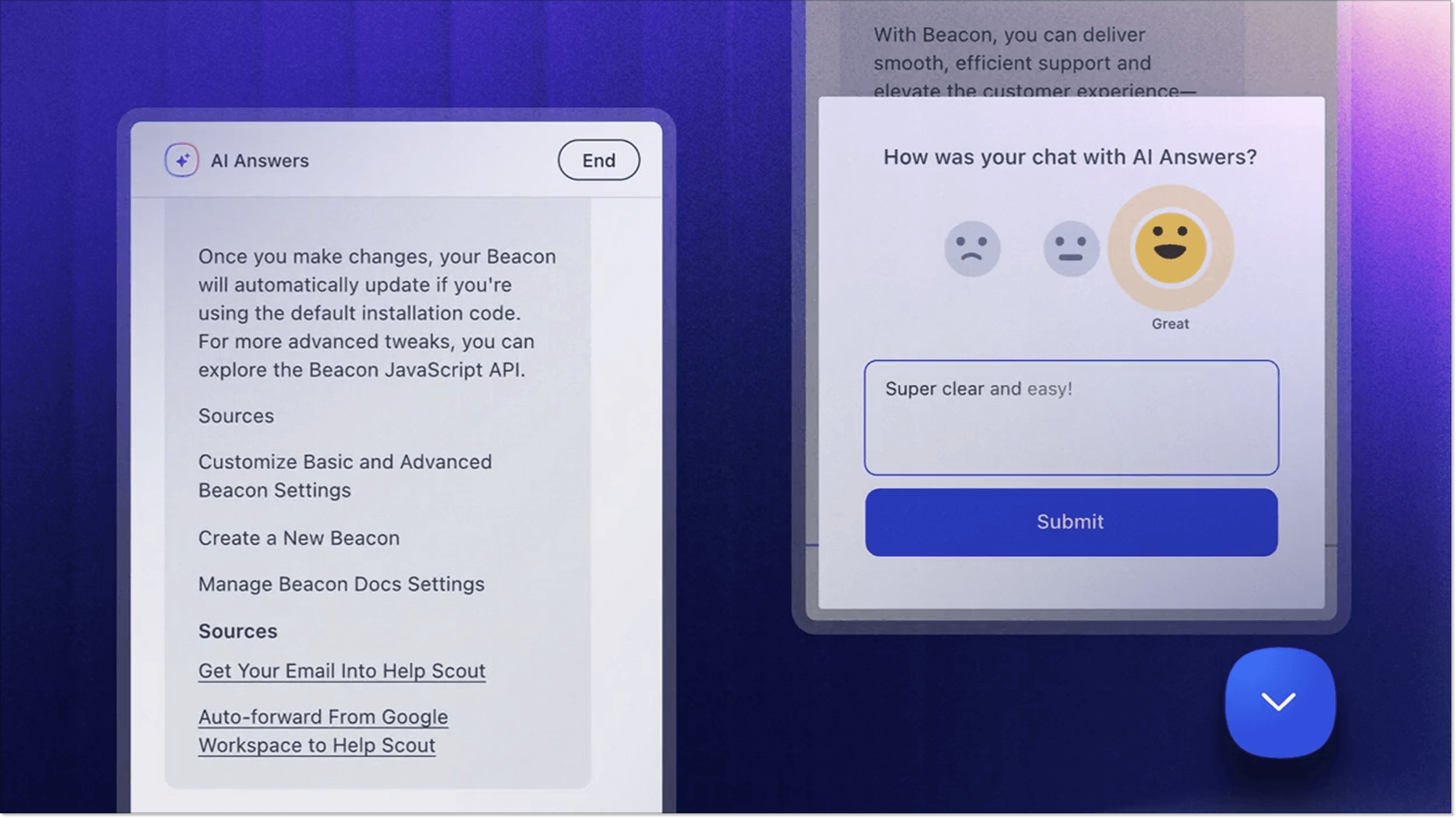Select the sad face rating
This screenshot has width=1456, height=818.
972,249
